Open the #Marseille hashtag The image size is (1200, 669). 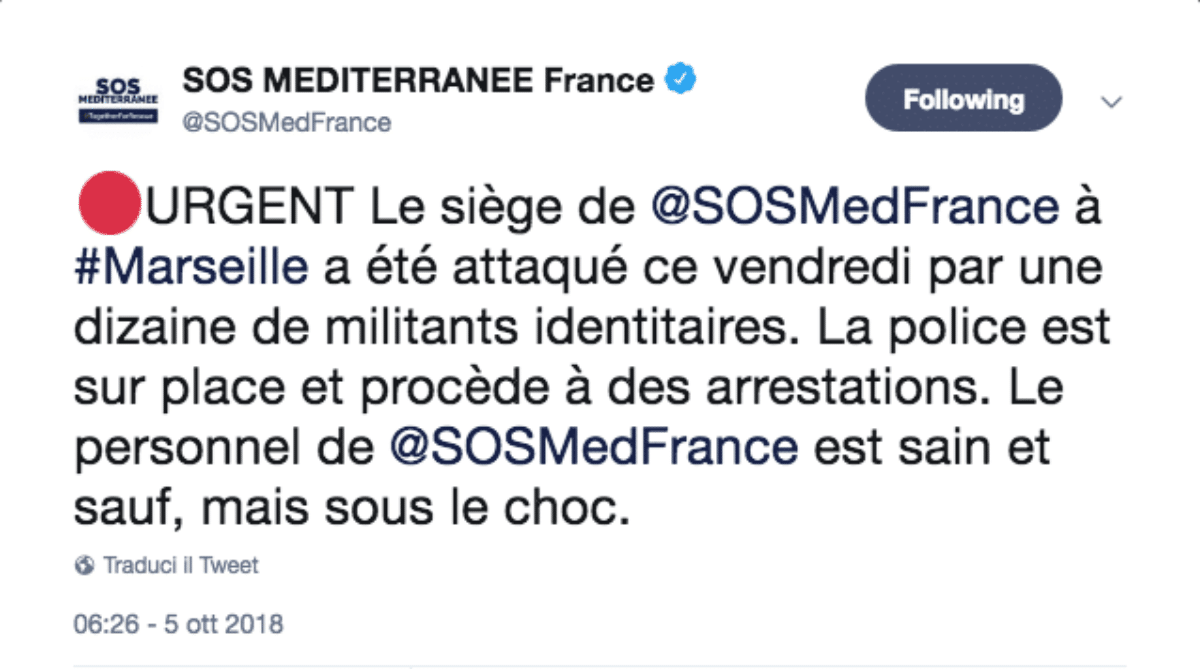(192, 268)
